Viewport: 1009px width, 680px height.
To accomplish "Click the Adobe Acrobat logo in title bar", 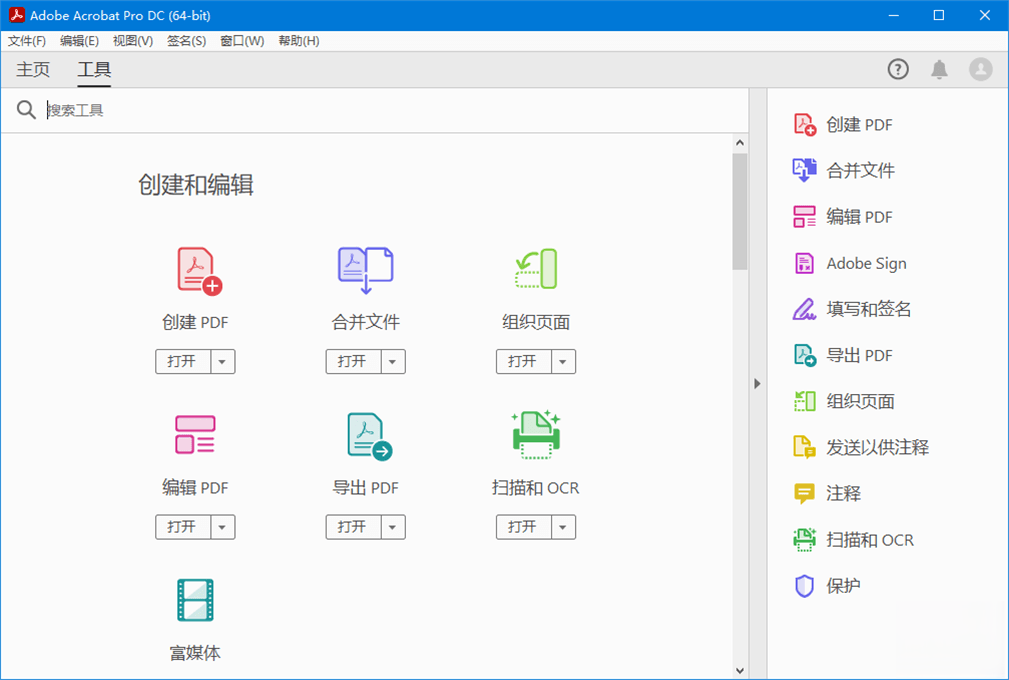I will coord(17,15).
